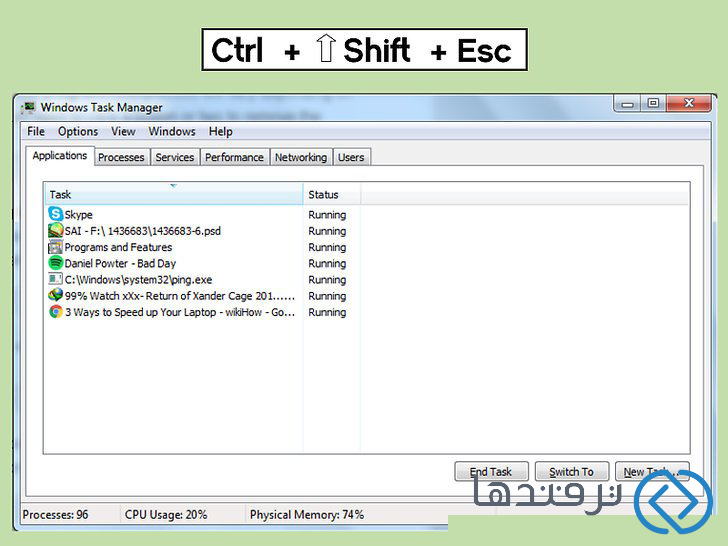Click the download manager icon at 99% Watch
Screen dimensions: 728x546
coord(56,295)
